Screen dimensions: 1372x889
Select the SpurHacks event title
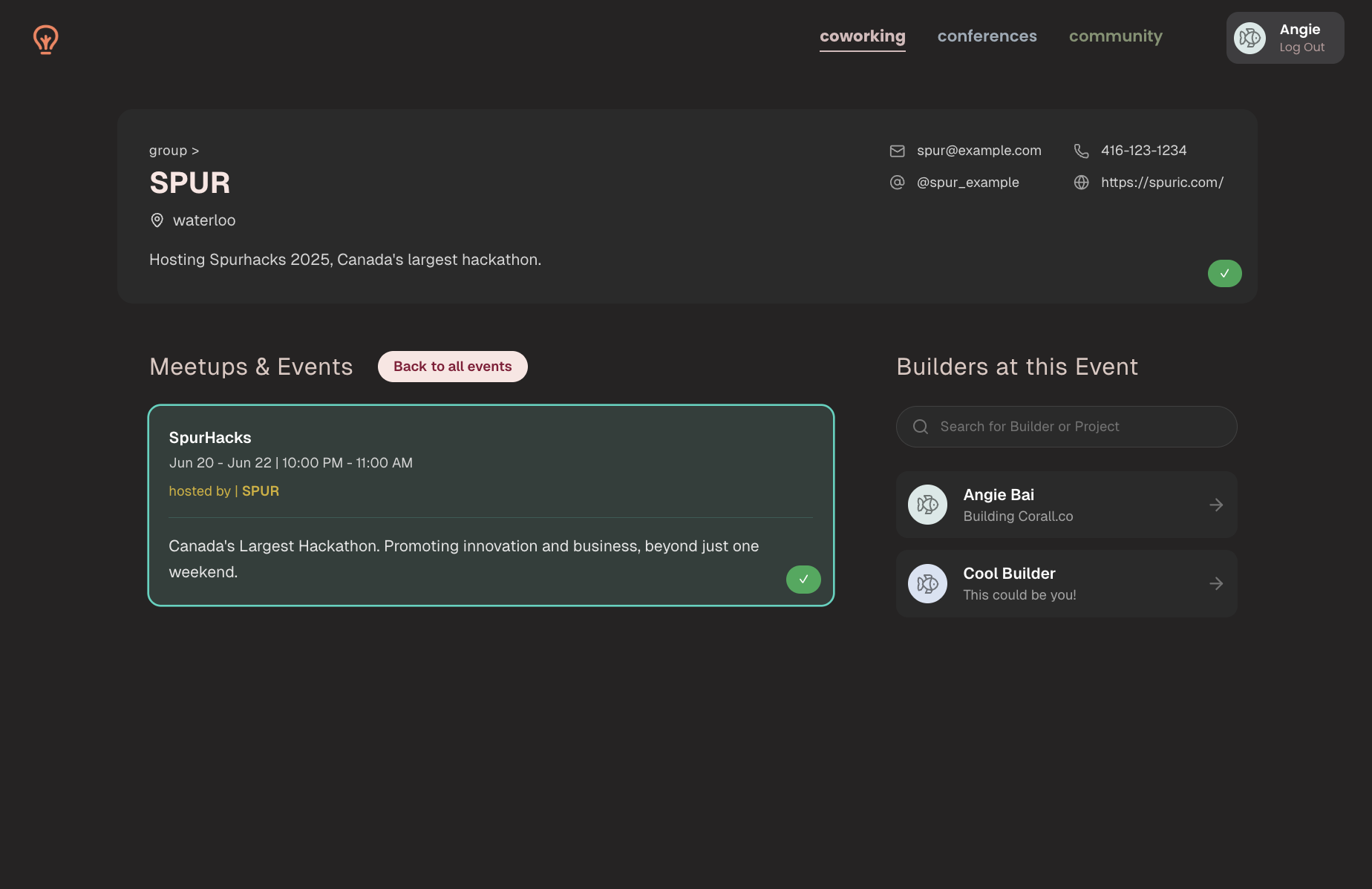210,438
